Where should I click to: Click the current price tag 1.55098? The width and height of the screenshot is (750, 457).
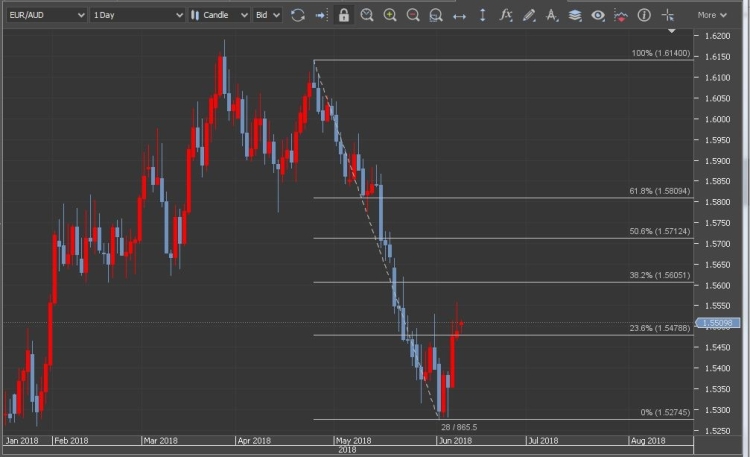coord(717,323)
